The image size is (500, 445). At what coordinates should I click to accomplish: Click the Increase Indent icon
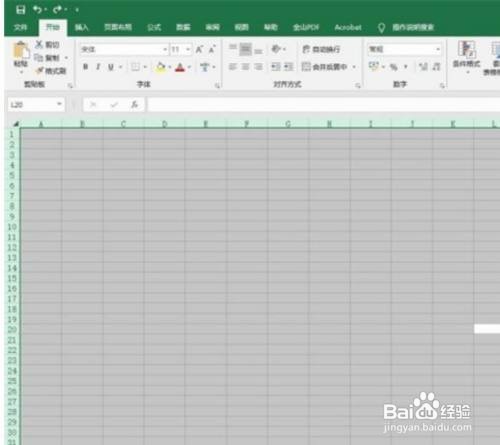pos(289,67)
